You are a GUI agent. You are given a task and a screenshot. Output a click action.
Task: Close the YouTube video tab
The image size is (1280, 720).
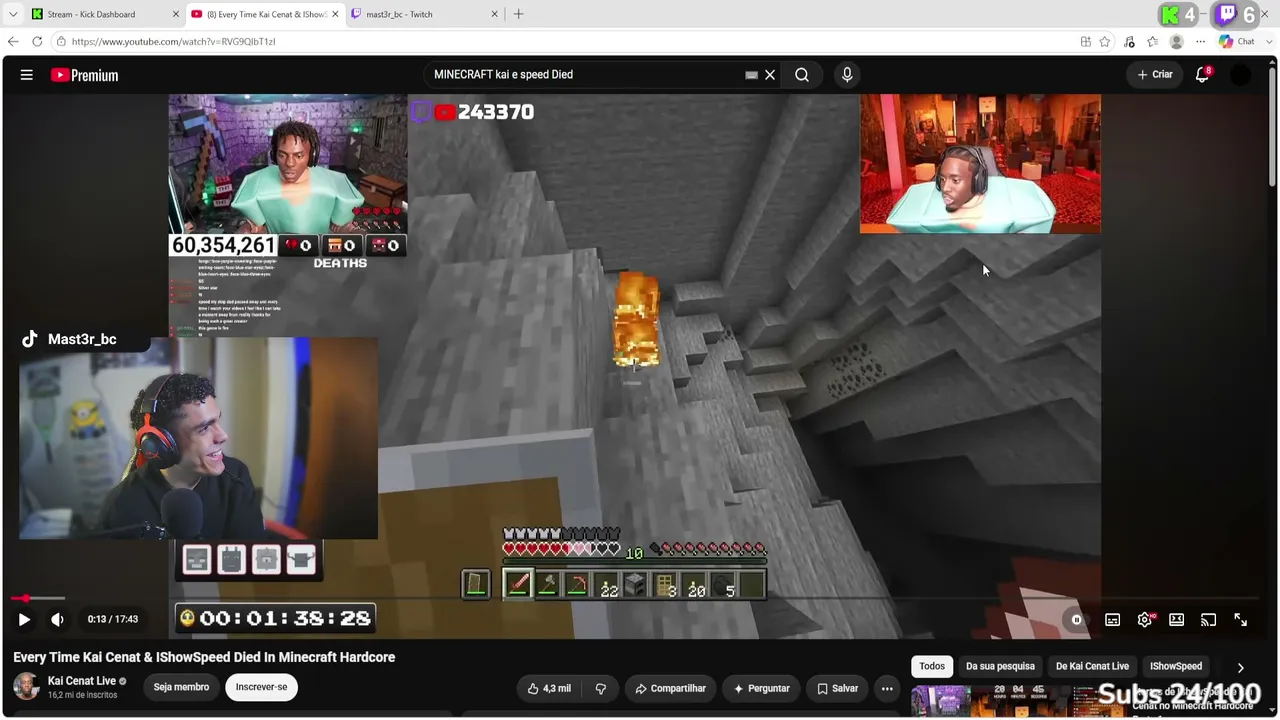click(335, 14)
